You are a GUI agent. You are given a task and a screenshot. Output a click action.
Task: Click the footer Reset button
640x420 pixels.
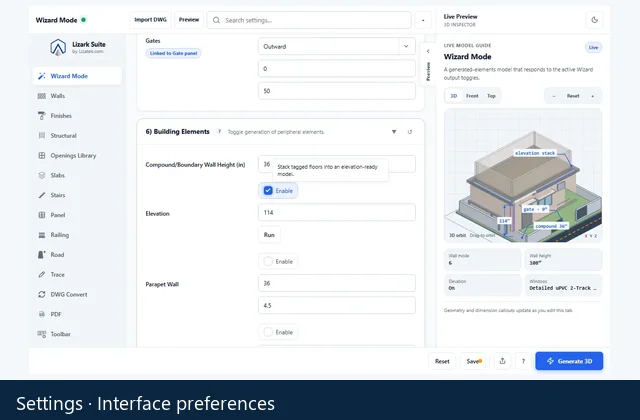(x=442, y=361)
